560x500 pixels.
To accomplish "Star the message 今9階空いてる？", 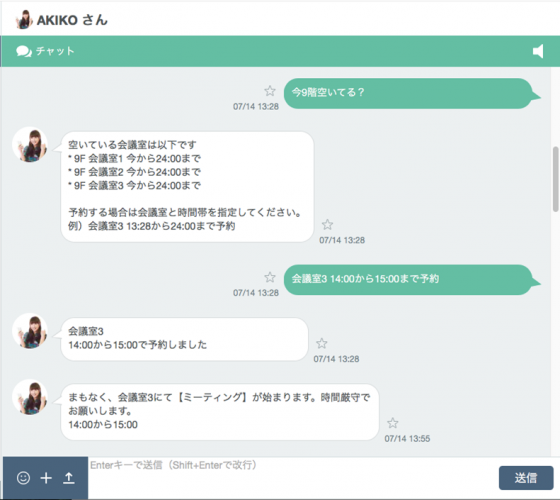I will pyautogui.click(x=270, y=91).
